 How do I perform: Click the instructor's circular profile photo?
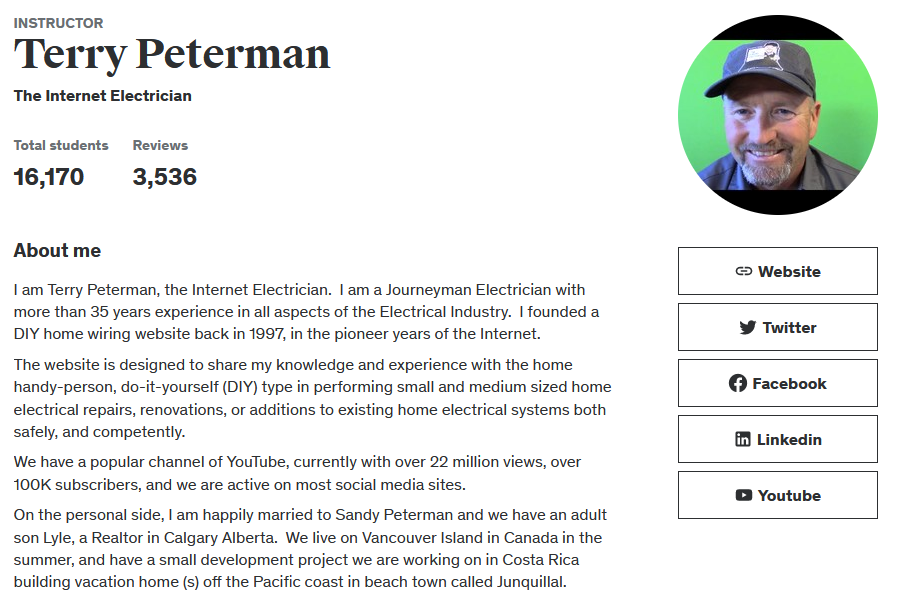click(x=777, y=115)
